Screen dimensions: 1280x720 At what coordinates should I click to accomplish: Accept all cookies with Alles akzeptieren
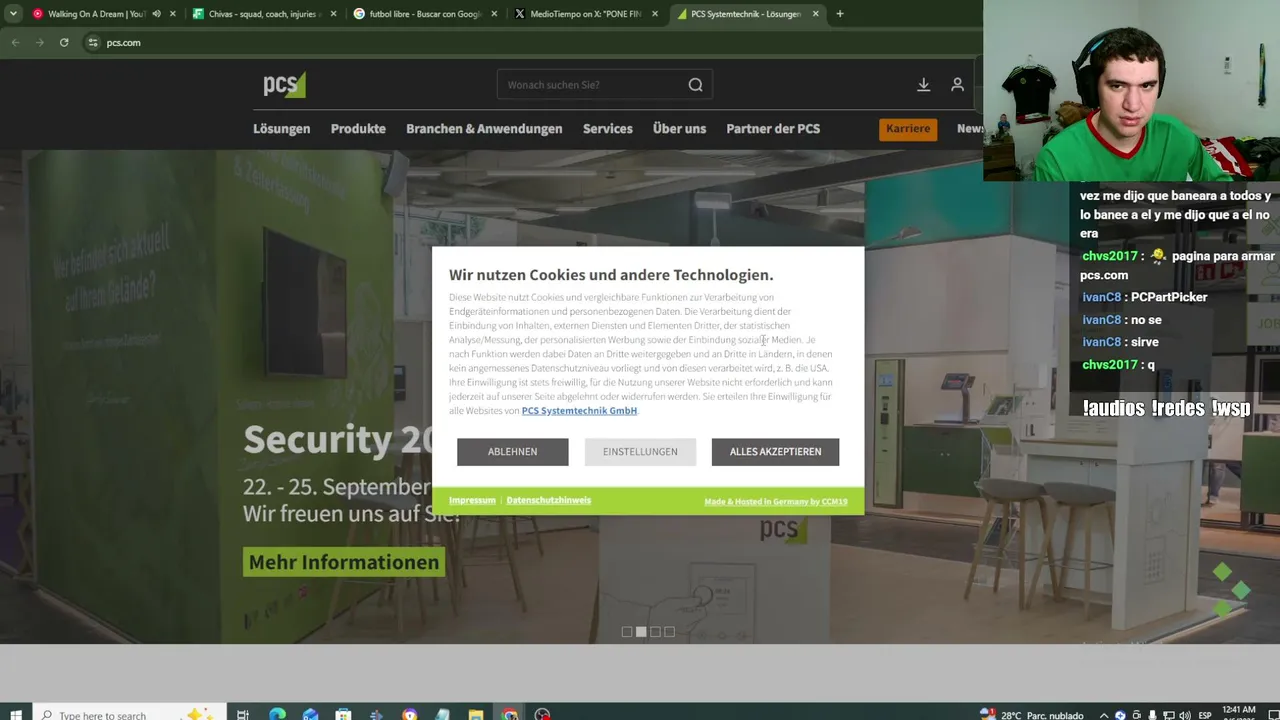775,452
